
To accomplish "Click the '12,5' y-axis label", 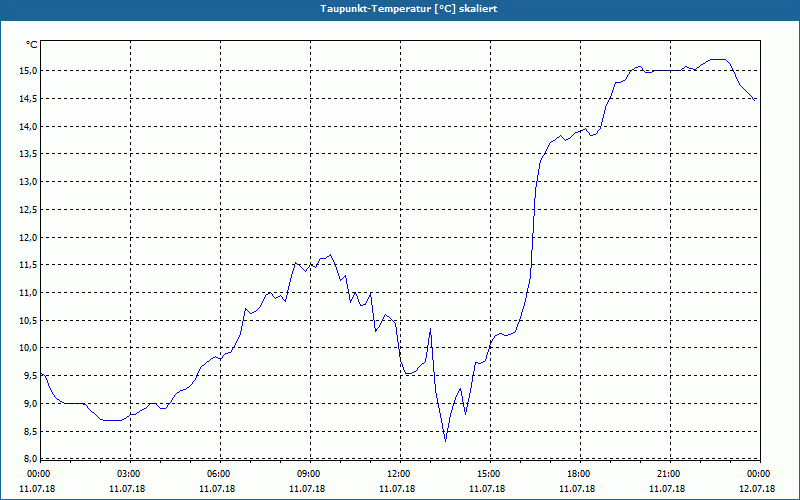I will (x=29, y=209).
